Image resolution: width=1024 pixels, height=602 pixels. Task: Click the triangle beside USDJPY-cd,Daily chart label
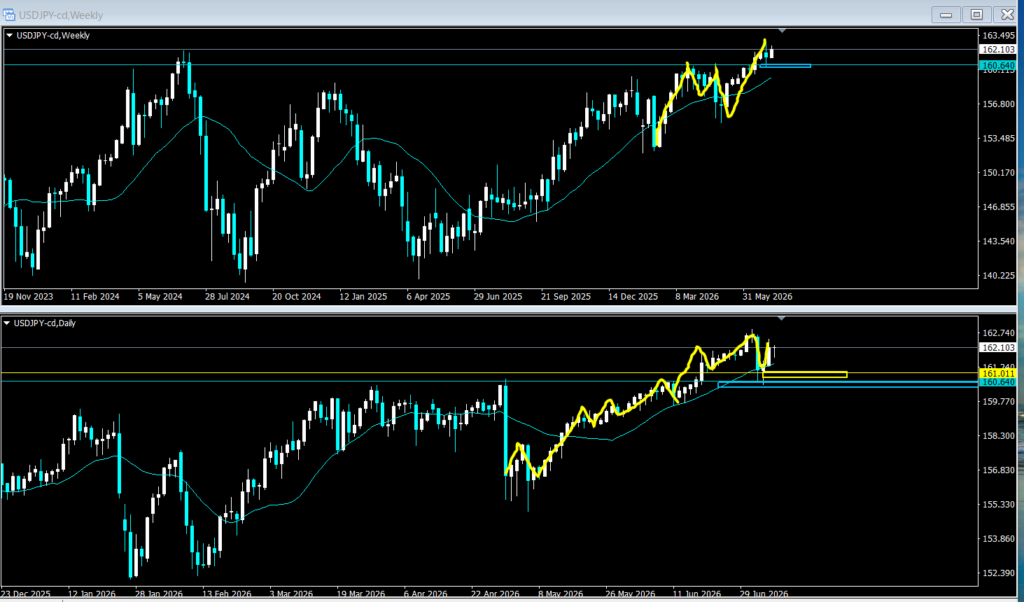pyautogui.click(x=8, y=323)
